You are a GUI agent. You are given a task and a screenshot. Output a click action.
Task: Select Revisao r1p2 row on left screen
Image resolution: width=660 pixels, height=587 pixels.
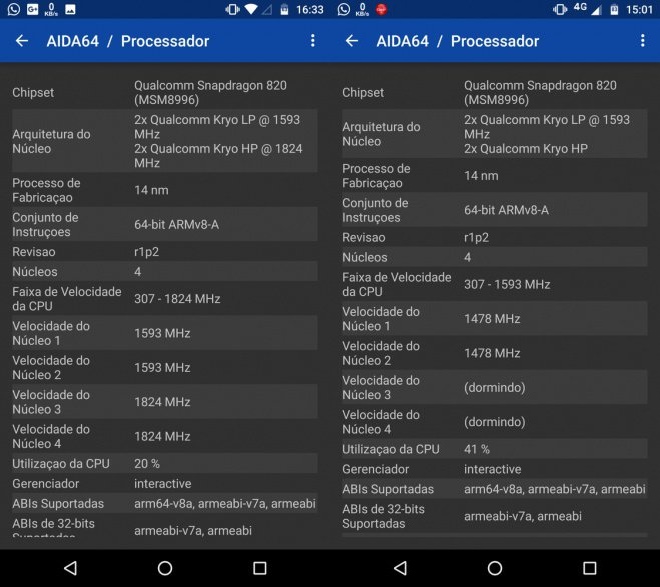pyautogui.click(x=165, y=252)
